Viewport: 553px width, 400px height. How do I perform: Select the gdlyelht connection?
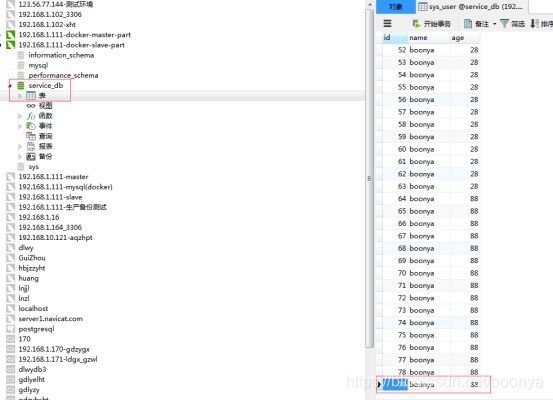[x=31, y=380]
